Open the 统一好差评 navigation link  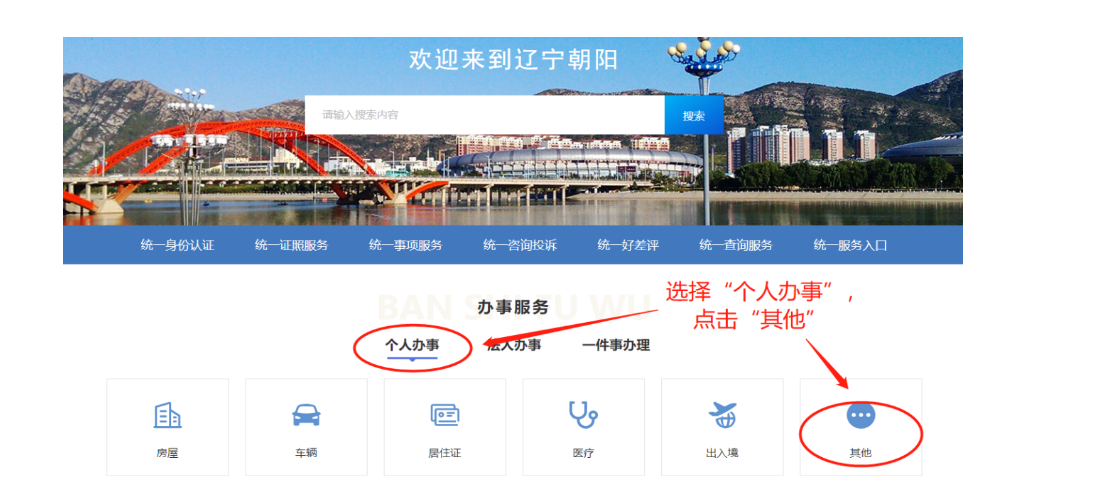coord(628,246)
